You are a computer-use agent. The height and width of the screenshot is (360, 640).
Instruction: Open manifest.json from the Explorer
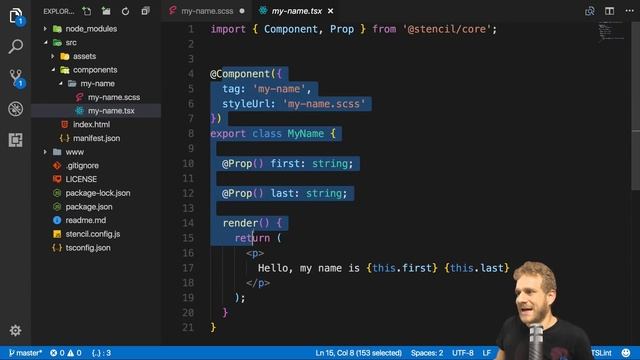coord(96,138)
